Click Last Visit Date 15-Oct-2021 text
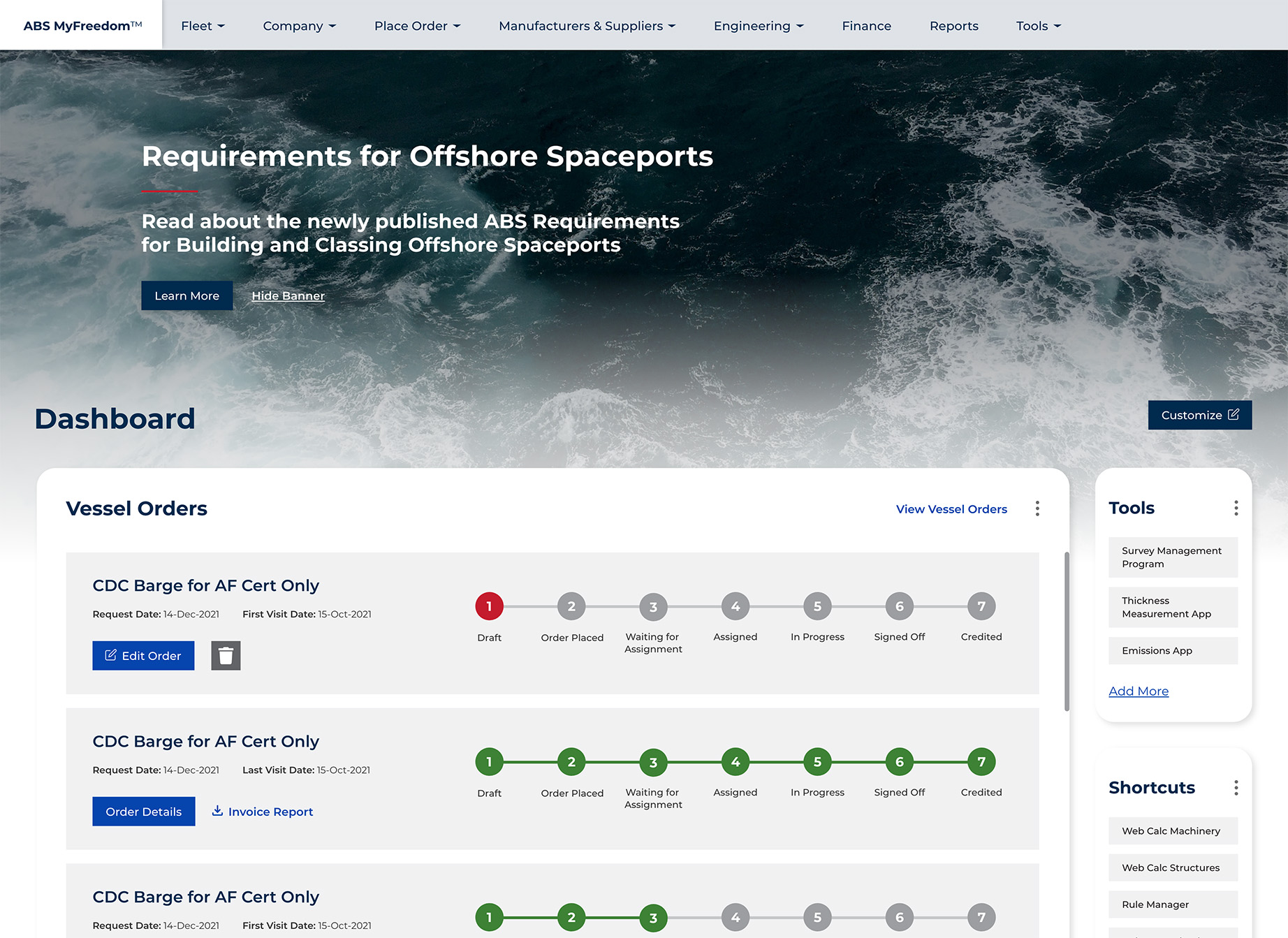The height and width of the screenshot is (938, 1288). [306, 770]
